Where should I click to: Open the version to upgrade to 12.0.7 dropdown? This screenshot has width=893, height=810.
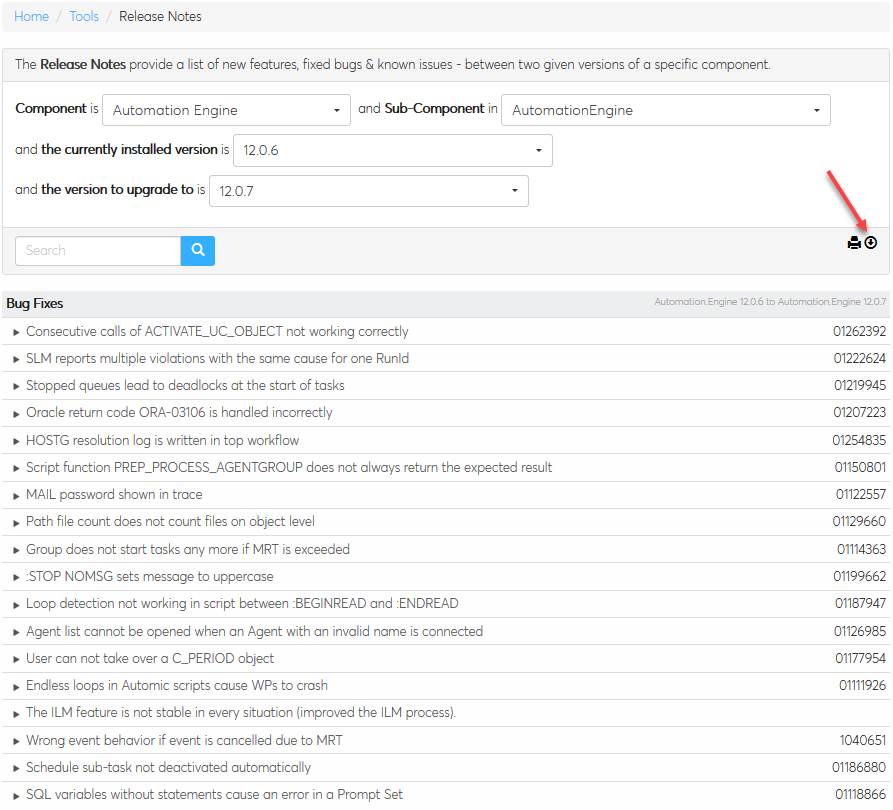point(369,191)
